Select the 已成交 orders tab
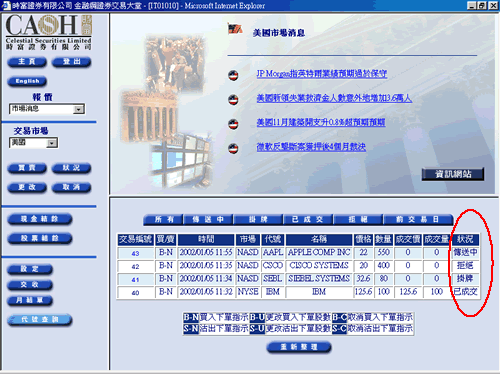 click(308, 219)
